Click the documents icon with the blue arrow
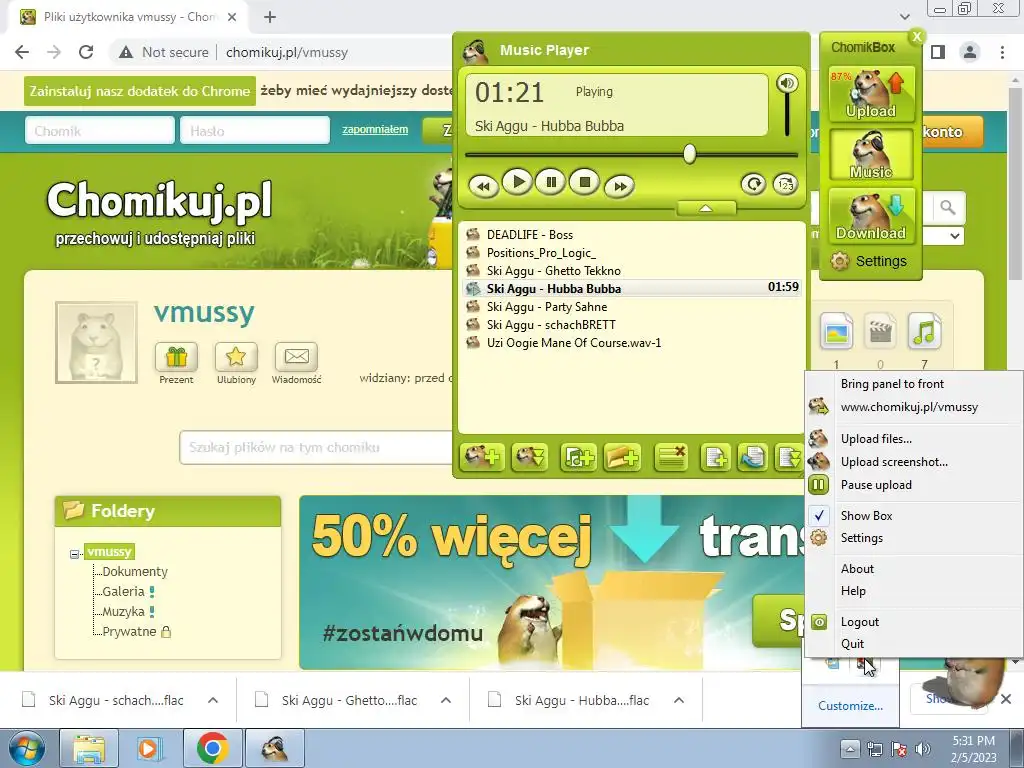The height and width of the screenshot is (768, 1024). click(x=752, y=457)
